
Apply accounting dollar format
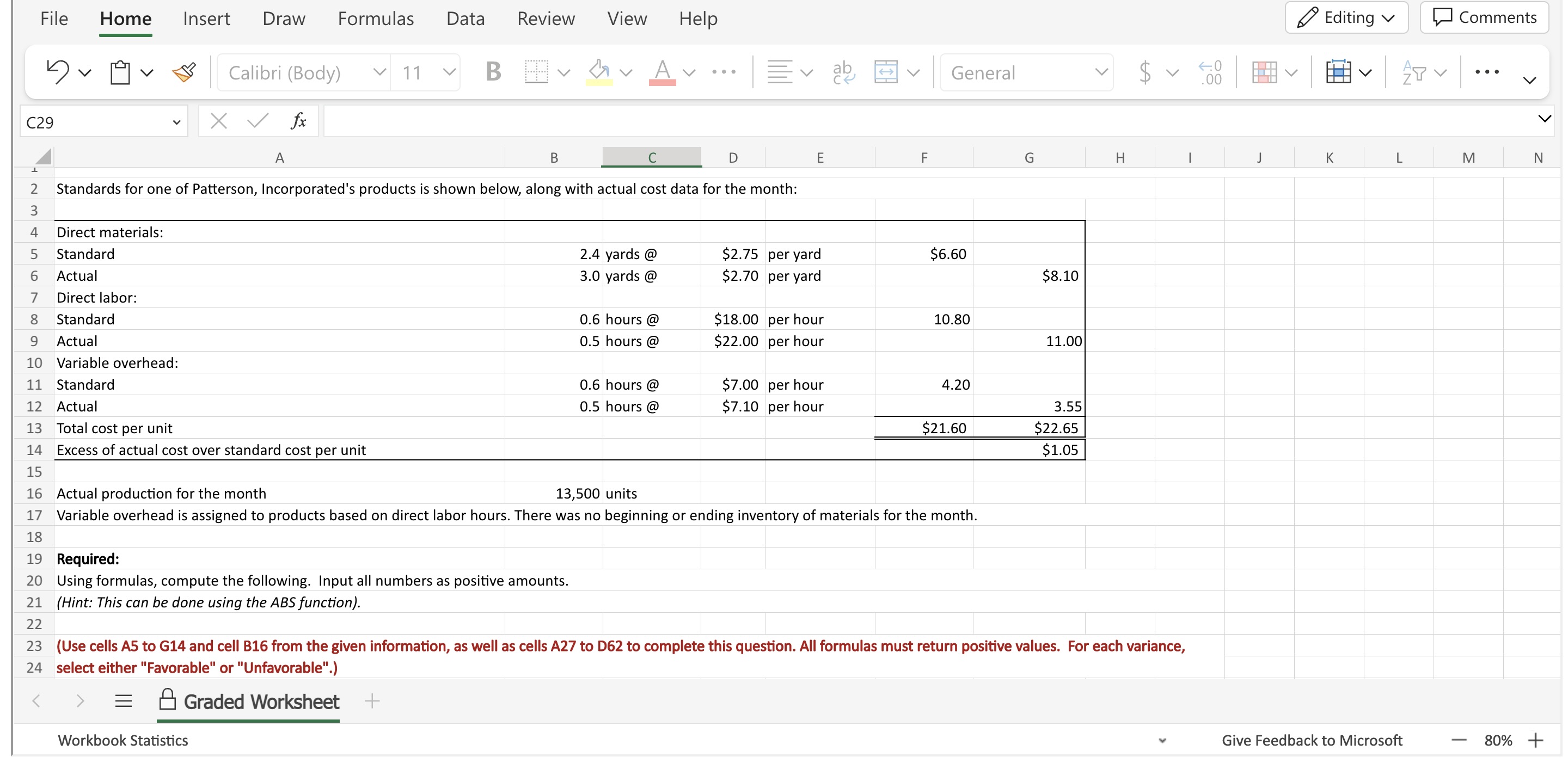point(1145,72)
